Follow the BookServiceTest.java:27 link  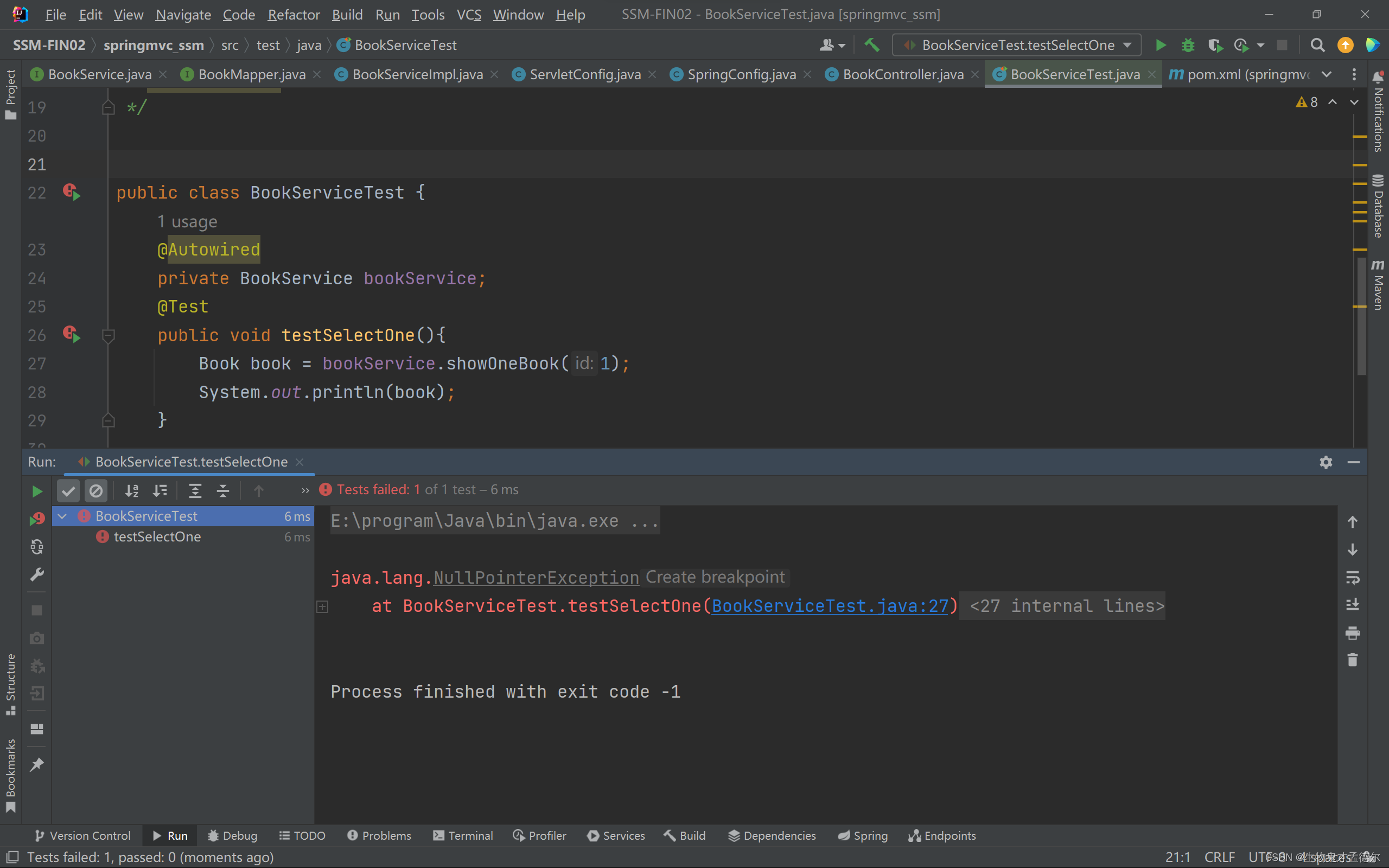[x=830, y=606]
